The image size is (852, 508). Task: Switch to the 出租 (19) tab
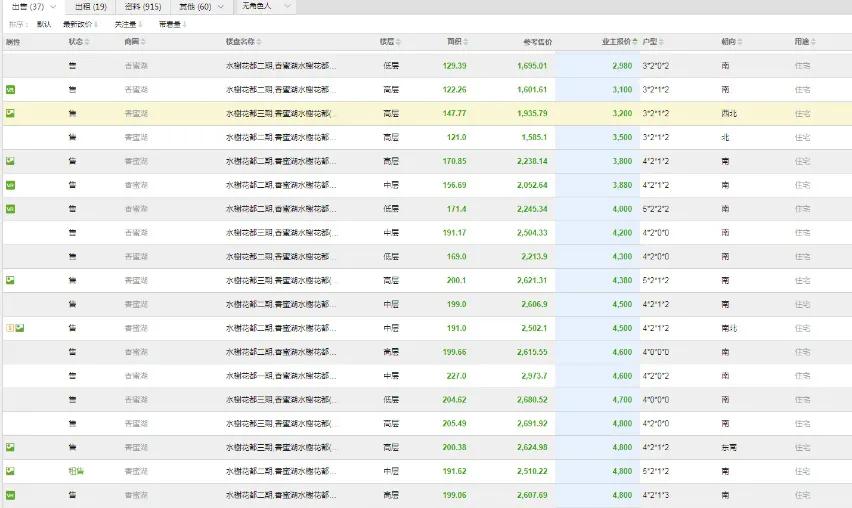[x=91, y=7]
